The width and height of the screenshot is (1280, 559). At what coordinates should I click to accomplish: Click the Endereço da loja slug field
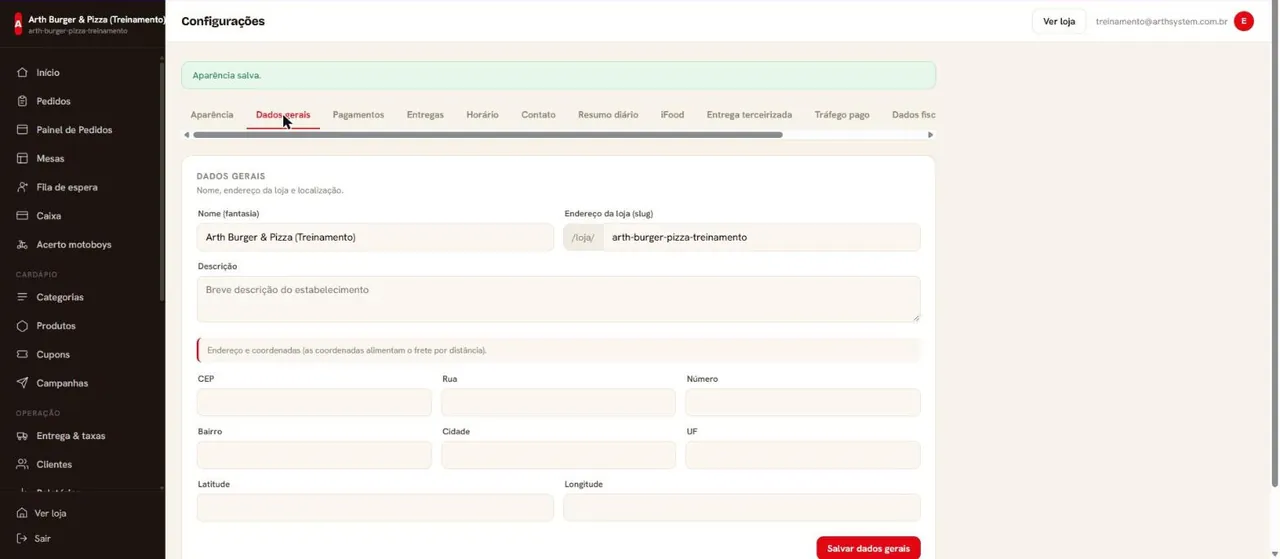pos(761,237)
